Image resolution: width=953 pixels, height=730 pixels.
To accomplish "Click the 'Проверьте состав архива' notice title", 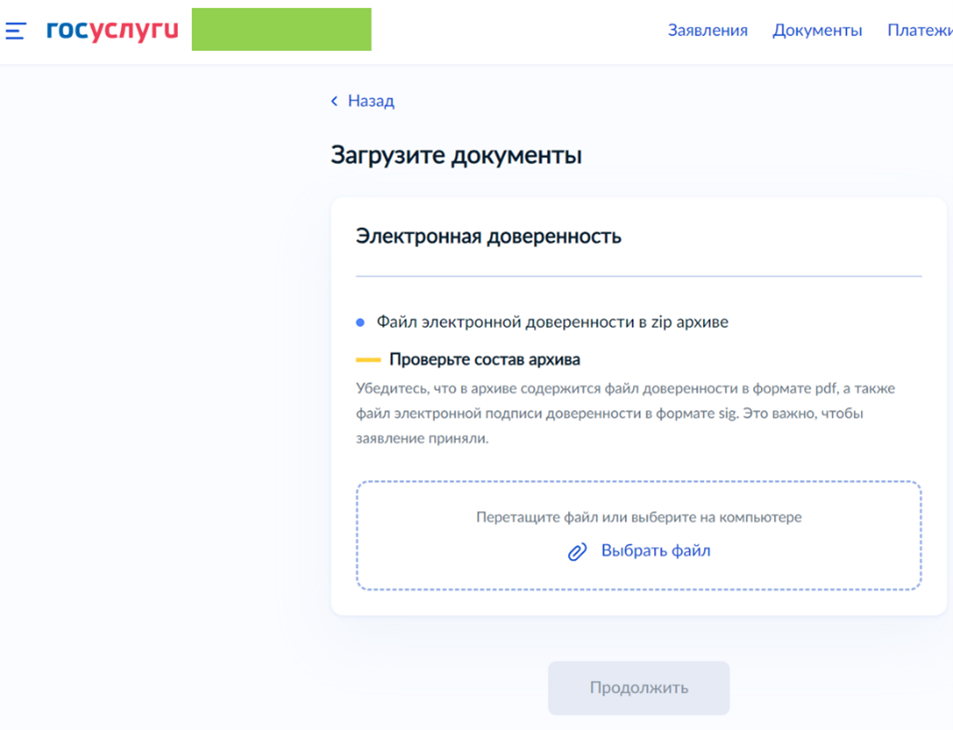I will 484,360.
